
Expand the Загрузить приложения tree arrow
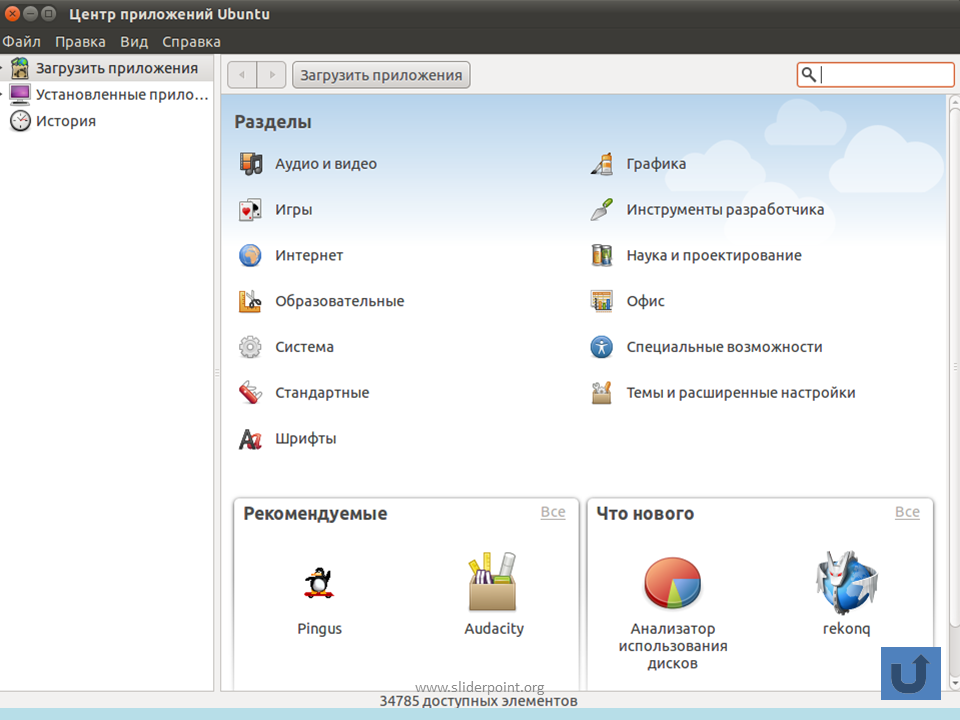pyautogui.click(x=2, y=68)
